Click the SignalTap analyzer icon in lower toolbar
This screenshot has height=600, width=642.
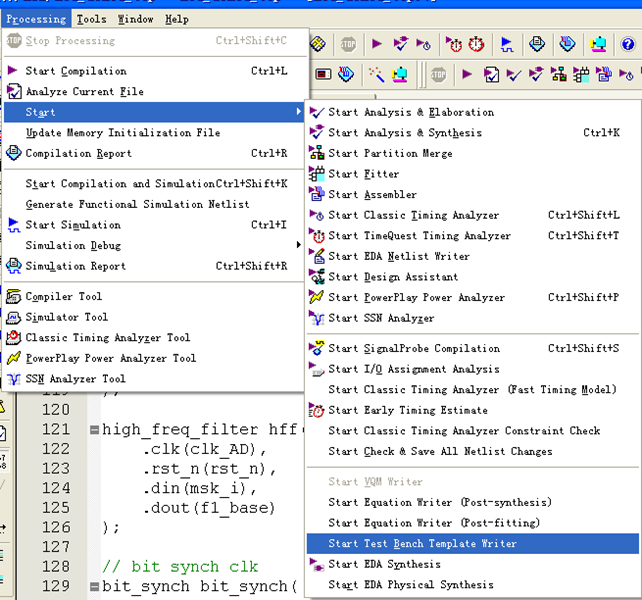pos(323,75)
